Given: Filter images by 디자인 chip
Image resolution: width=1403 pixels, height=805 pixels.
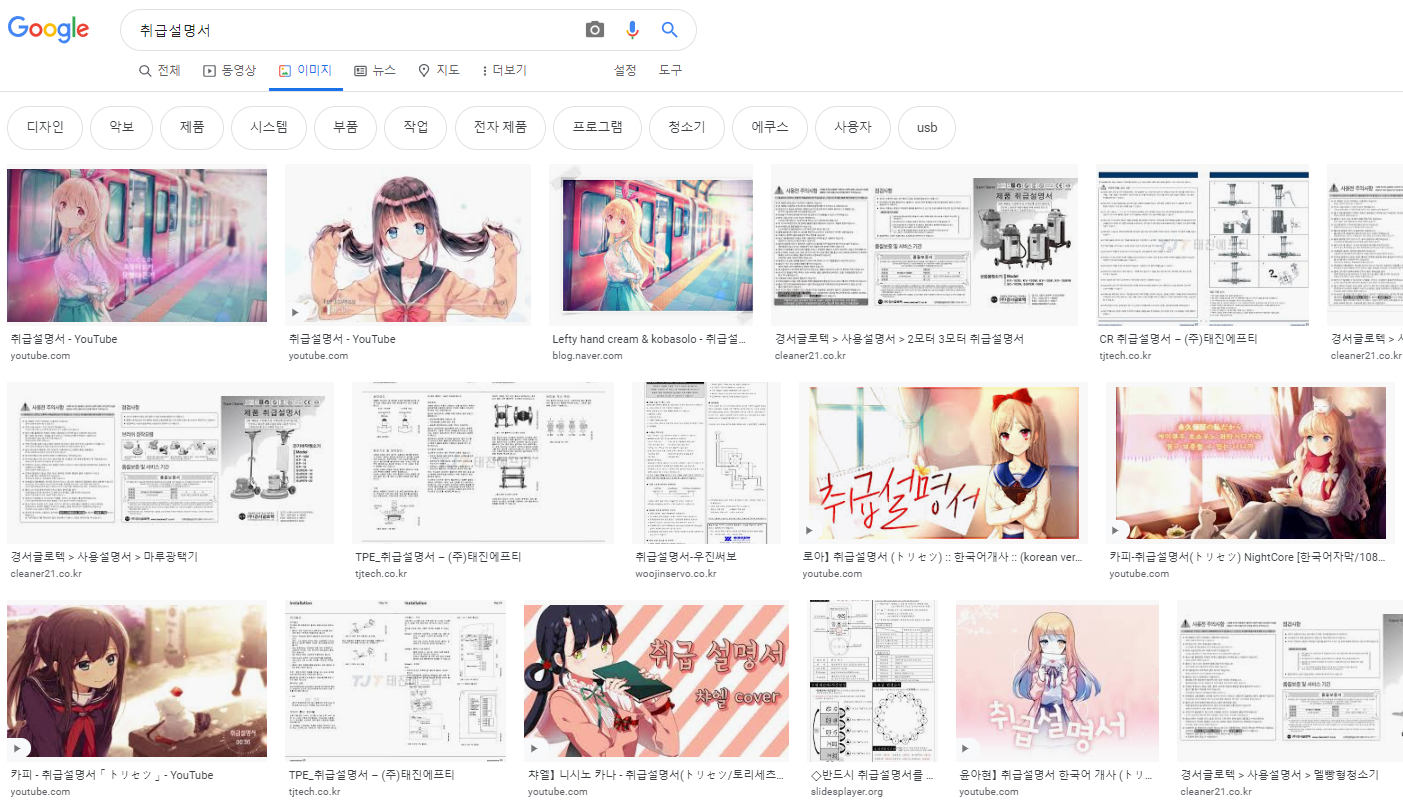Looking at the screenshot, I should (45, 127).
